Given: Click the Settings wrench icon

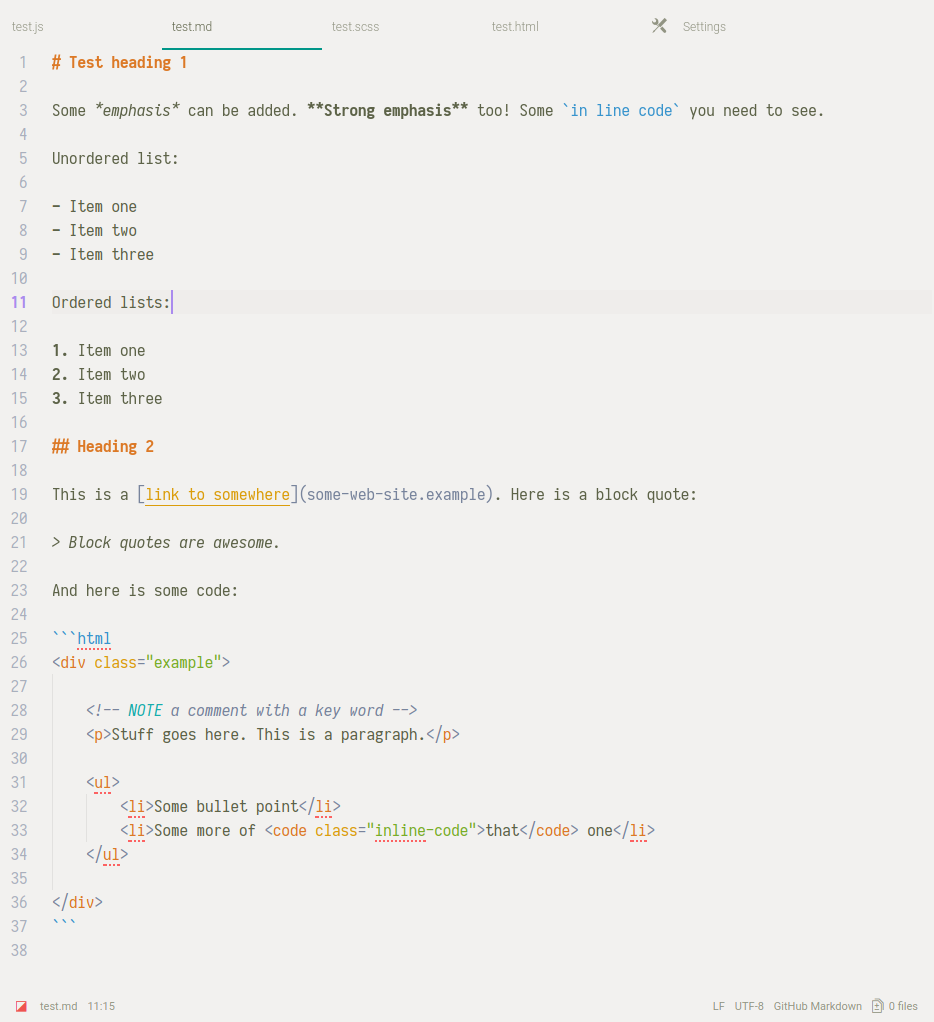Looking at the screenshot, I should [x=659, y=26].
